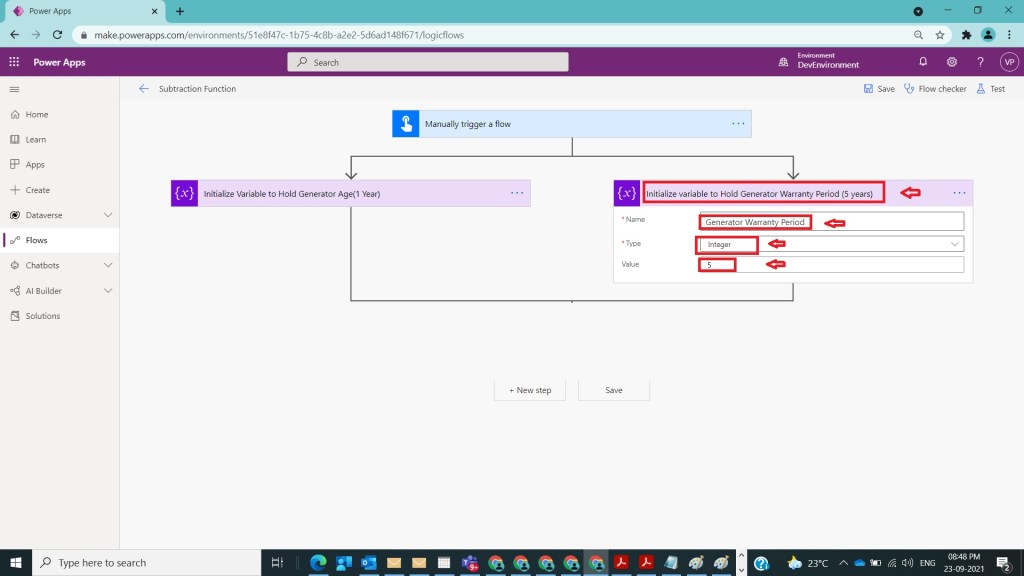Open ellipsis menu on Generator Age action
Viewport: 1024px width, 576px height.
tap(517, 193)
